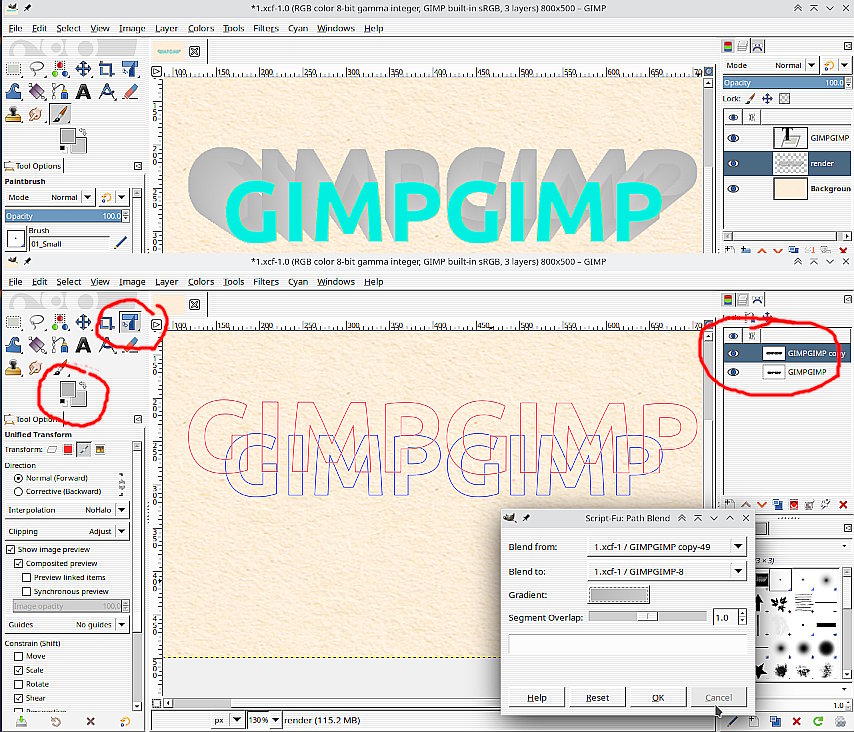Raise selected path with up arrow icon

pos(746,505)
